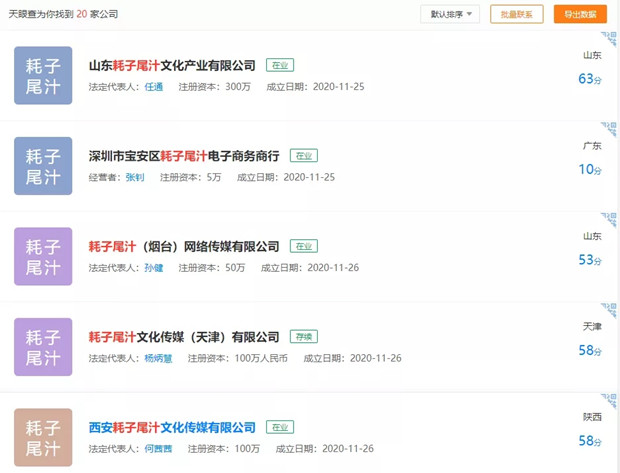Viewport: 620px width, 473px height.
Task: Click the QR code corner icon of 烟台 company
Action: [610, 219]
